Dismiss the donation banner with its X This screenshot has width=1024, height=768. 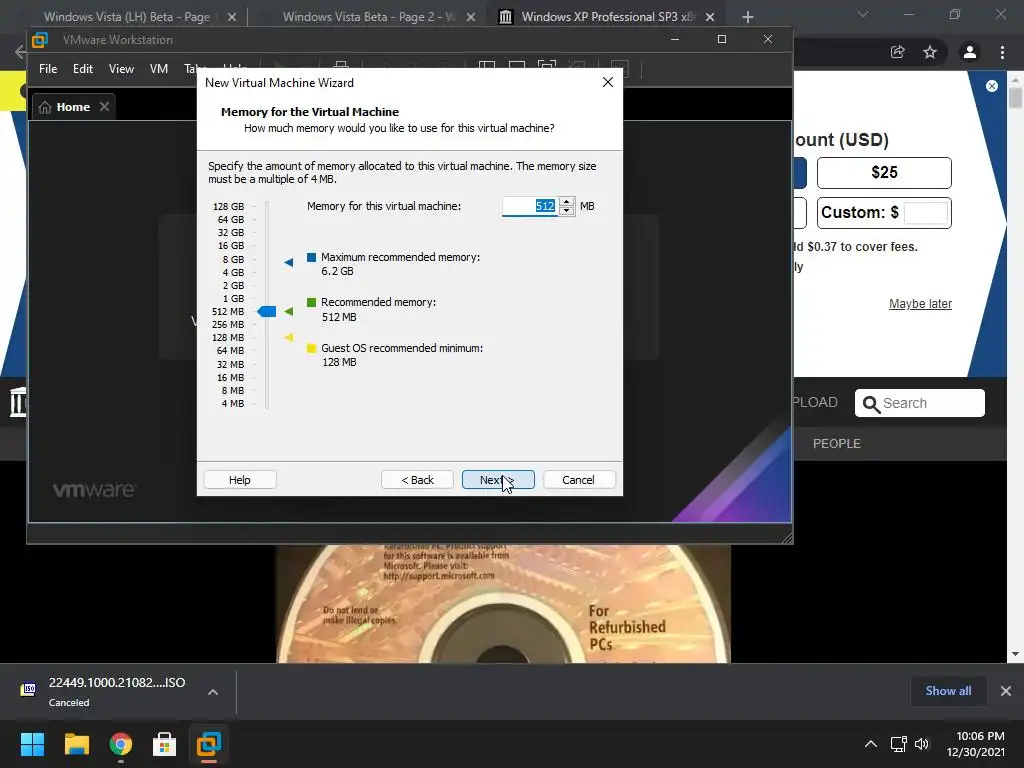992,86
